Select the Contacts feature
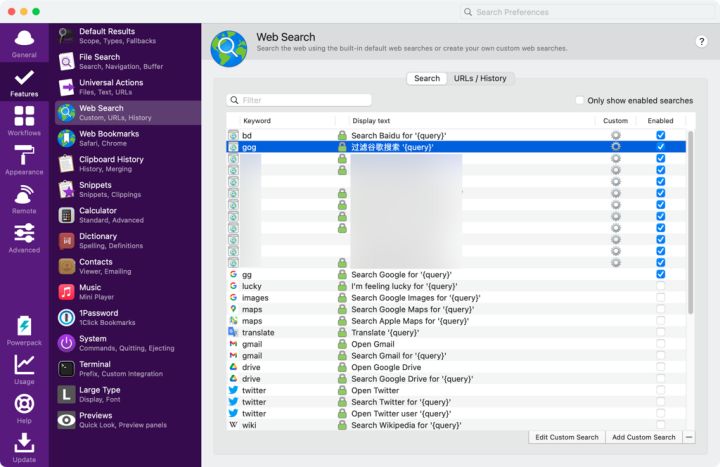The height and width of the screenshot is (467, 720). (x=128, y=266)
